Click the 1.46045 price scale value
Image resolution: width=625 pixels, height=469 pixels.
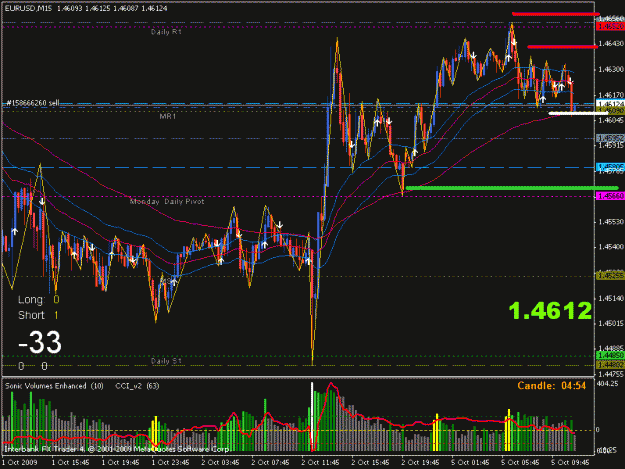[x=611, y=120]
